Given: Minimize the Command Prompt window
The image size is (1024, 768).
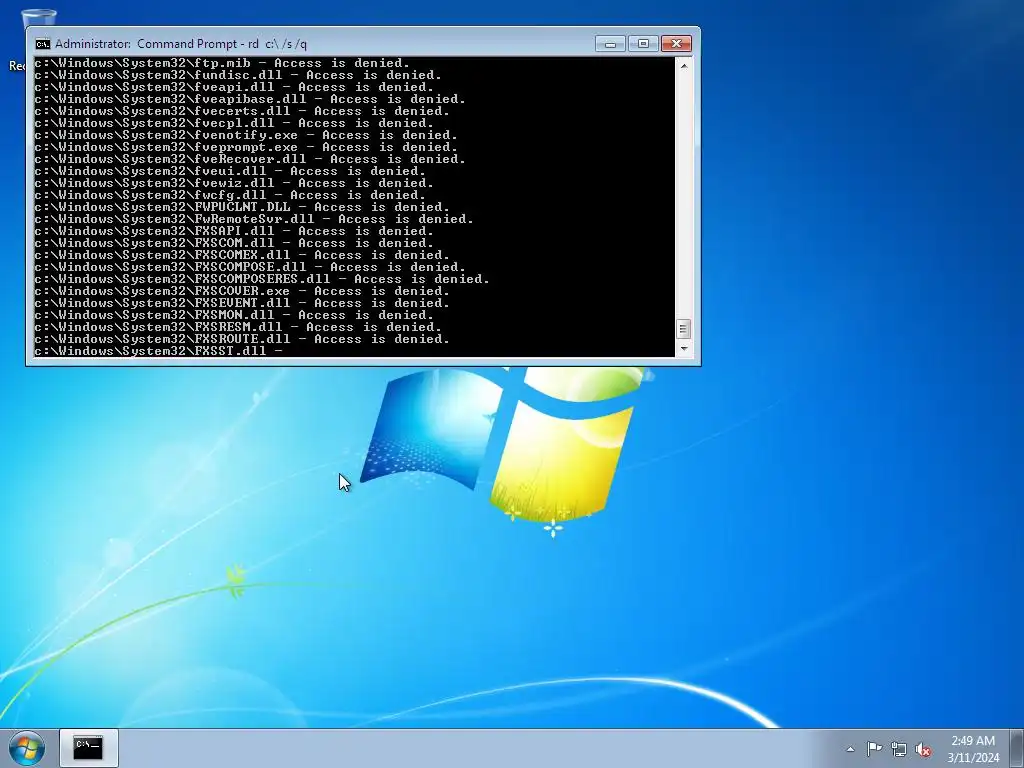Looking at the screenshot, I should click(x=610, y=44).
